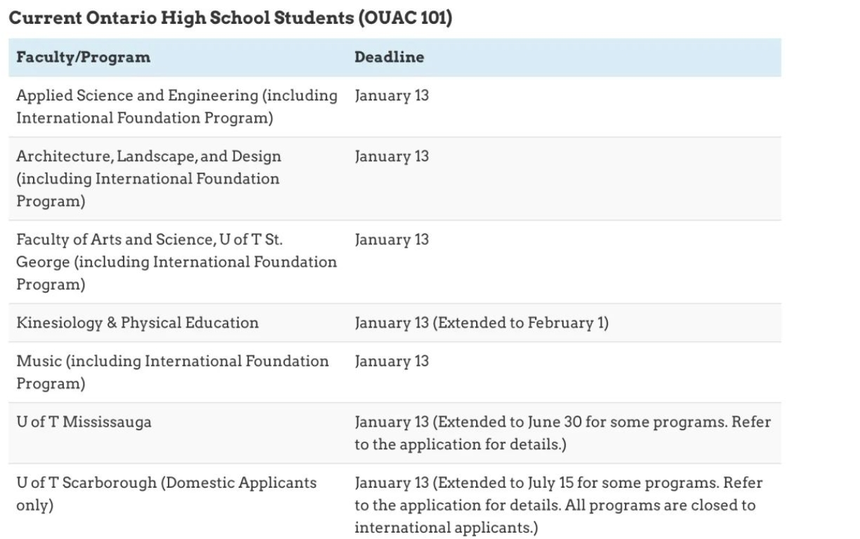This screenshot has width=860, height=539.
Task: Click the Music program January 13 deadline
Action: click(391, 361)
